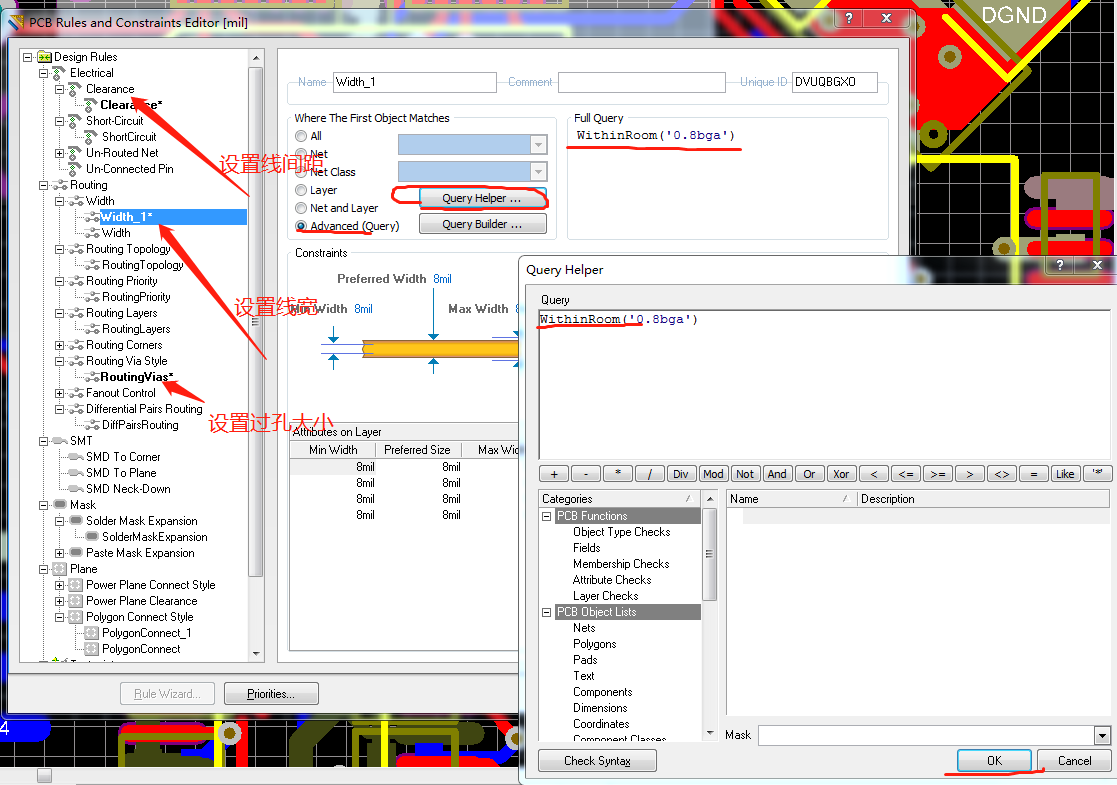Click the Routing Priority rule icon
The image size is (1117, 785).
pyautogui.click(x=76, y=281)
